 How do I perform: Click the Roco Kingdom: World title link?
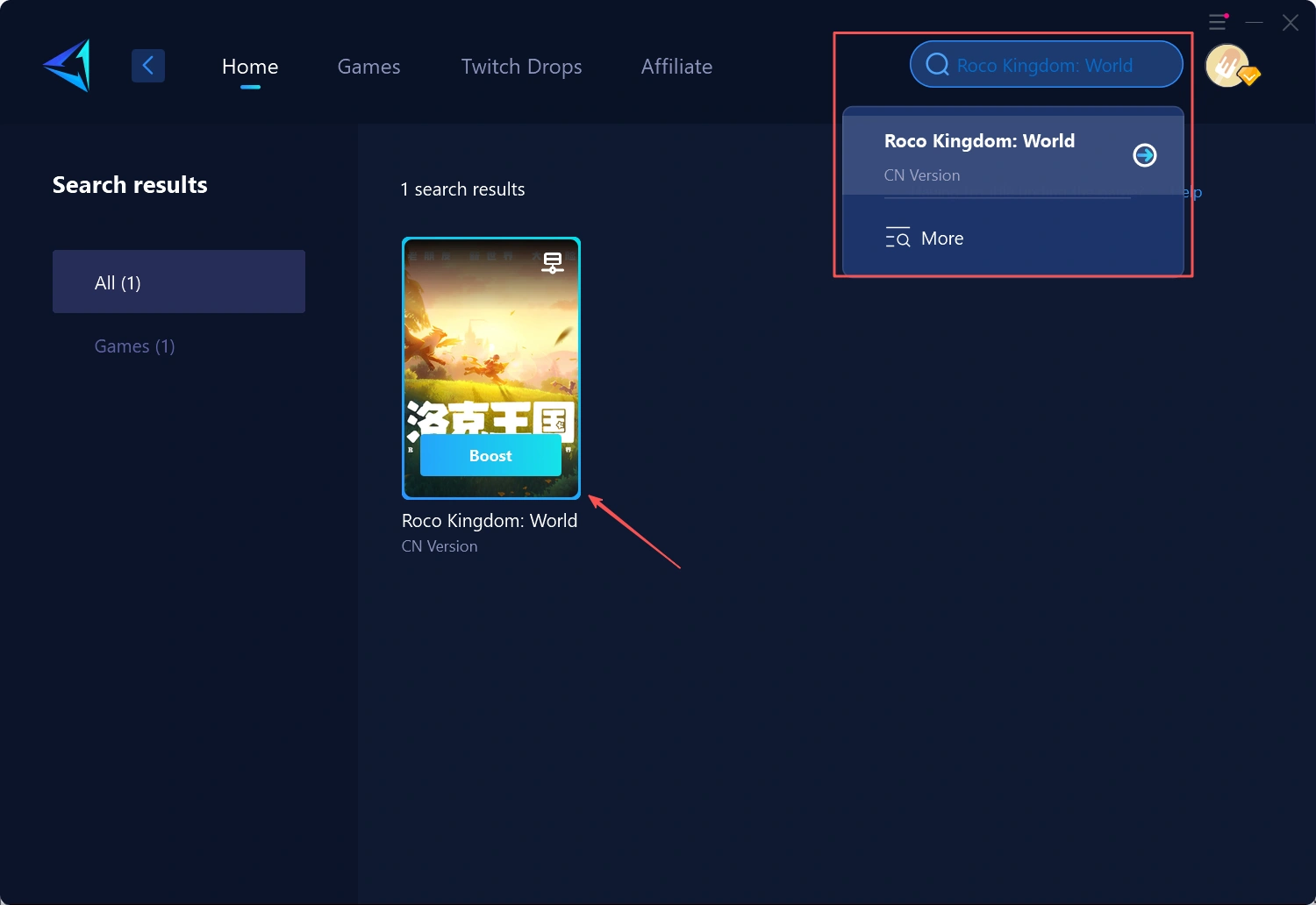pyautogui.click(x=489, y=520)
